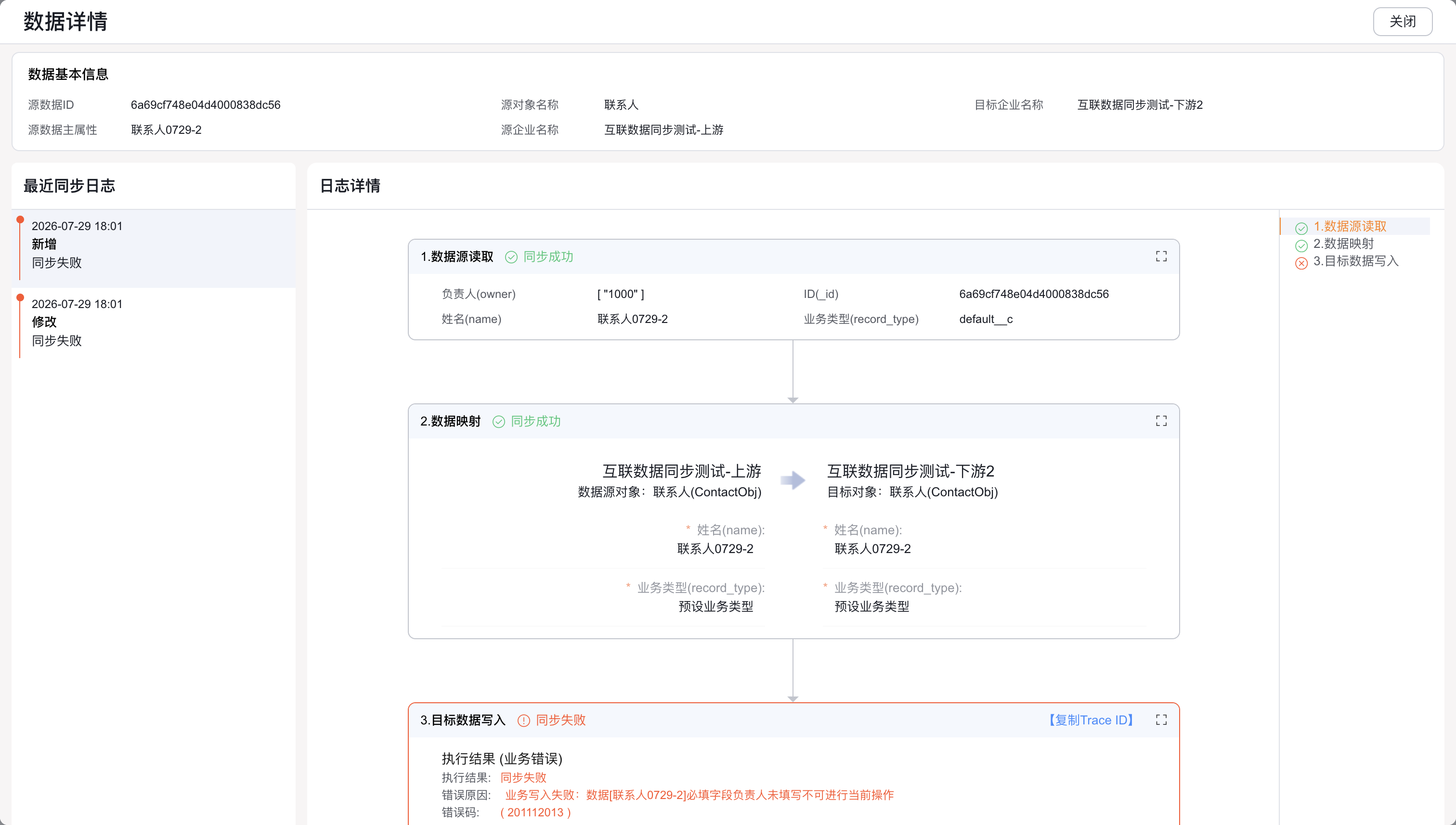Click the red failure icon beside 3.目标数据写入 header

click(523, 721)
